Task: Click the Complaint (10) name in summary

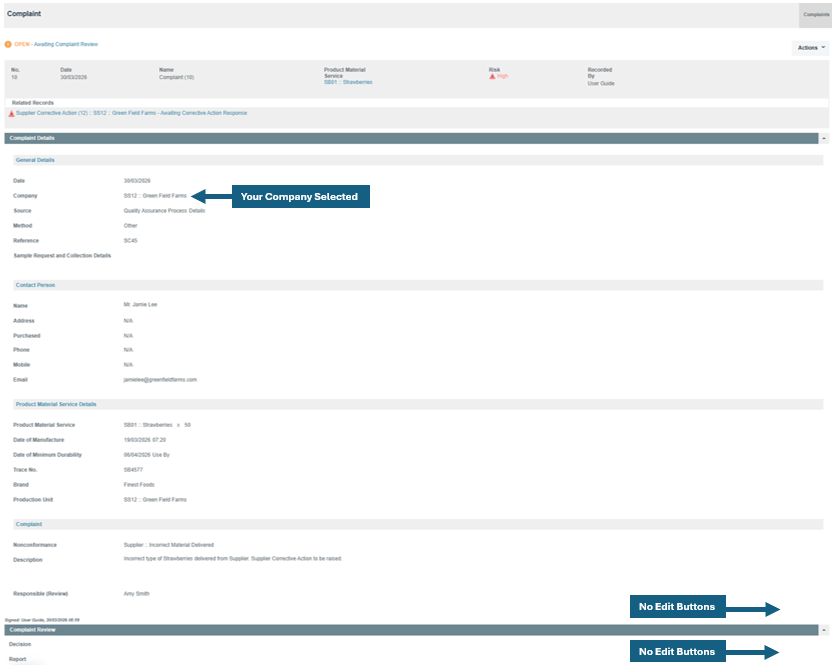Action: click(x=176, y=78)
